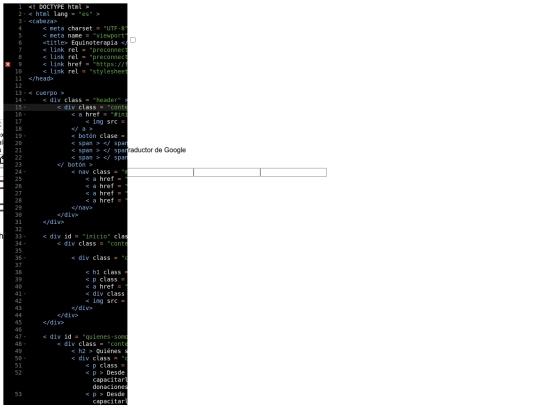
Task: Click line number 45 in the gutter
Action: (x=18, y=323)
